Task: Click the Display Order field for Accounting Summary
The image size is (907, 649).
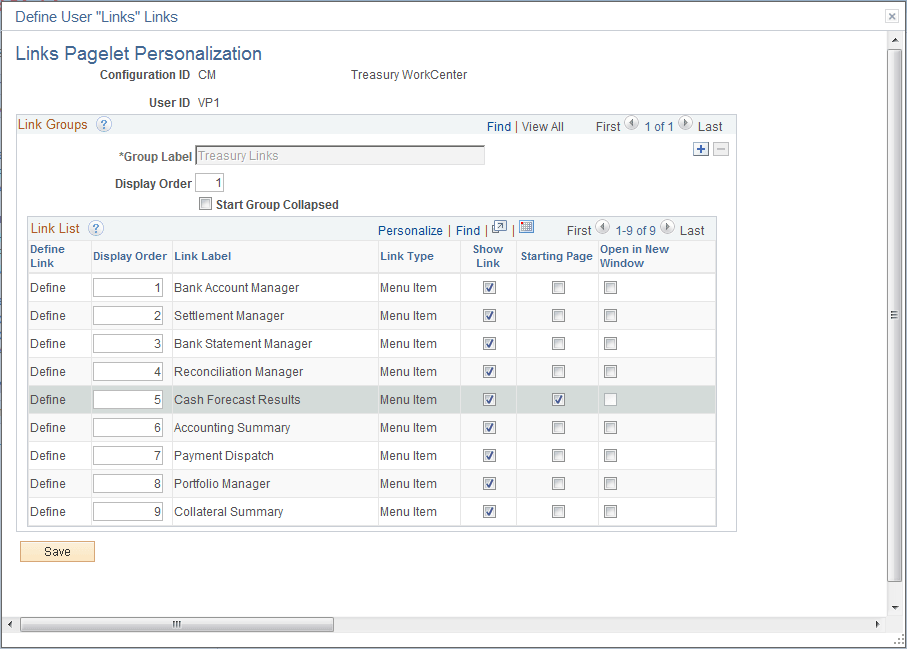Action: click(127, 427)
